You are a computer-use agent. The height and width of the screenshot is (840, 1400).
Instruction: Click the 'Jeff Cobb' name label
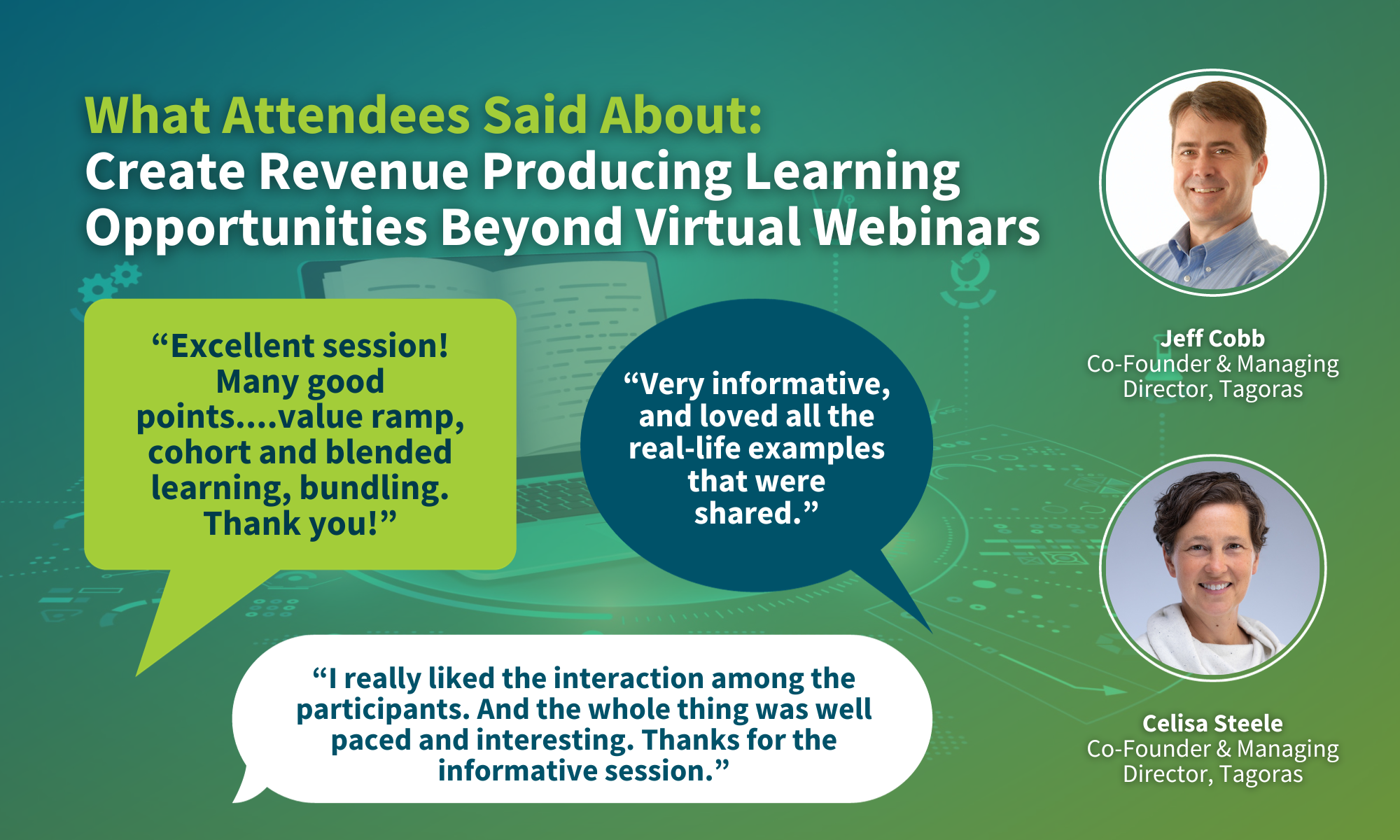1212,339
